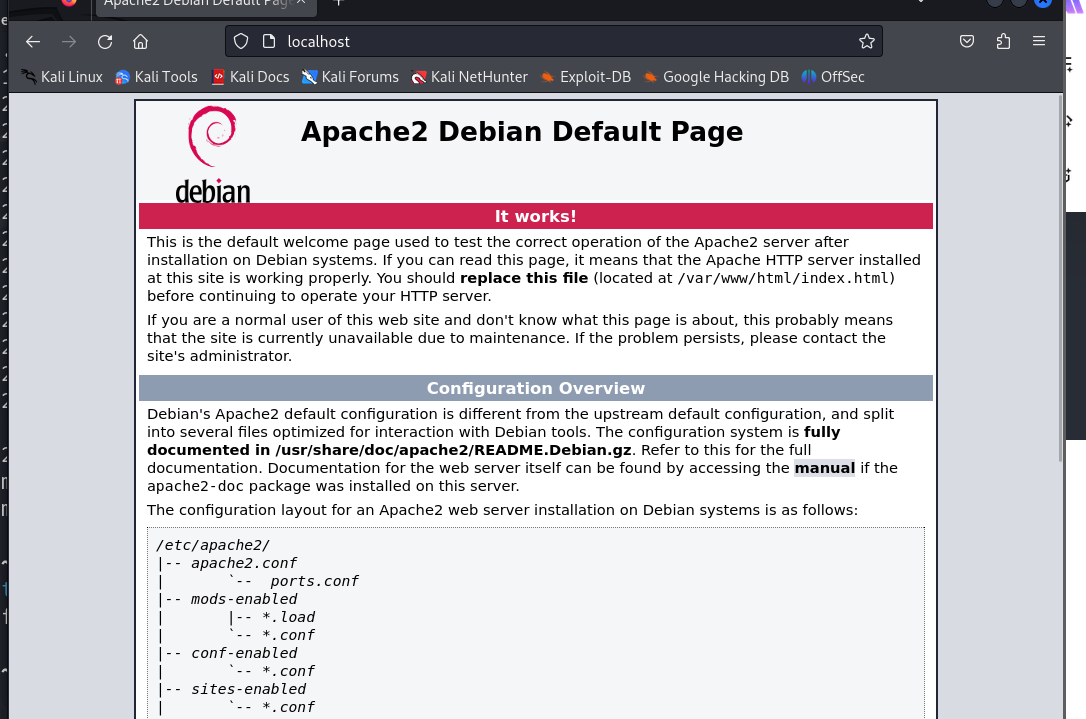The width and height of the screenshot is (1086, 719).
Task: Open the Kali NetHunter bookmark
Action: 470,77
